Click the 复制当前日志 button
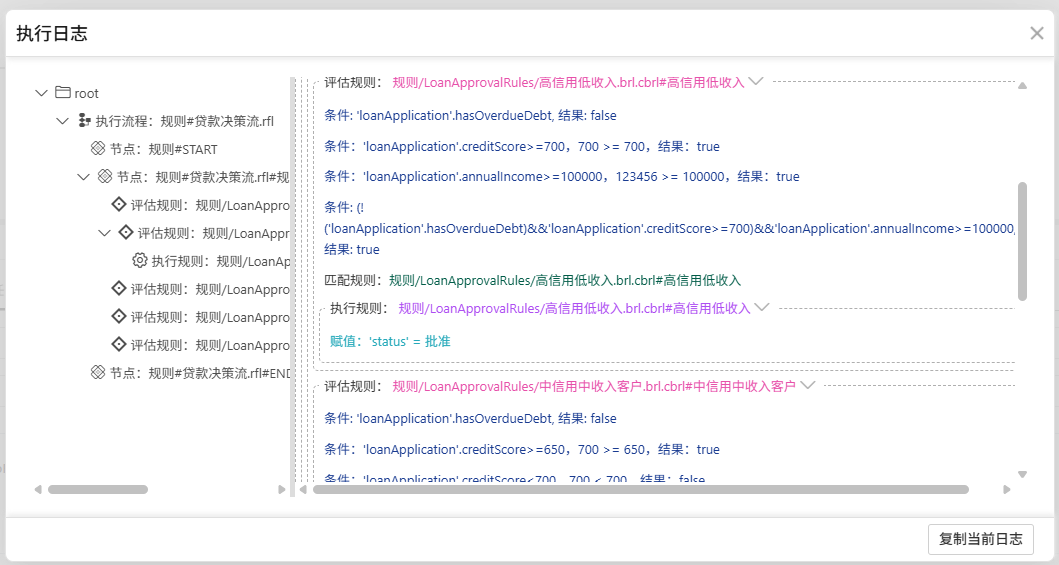Screen dimensions: 1059x565 coord(981,539)
